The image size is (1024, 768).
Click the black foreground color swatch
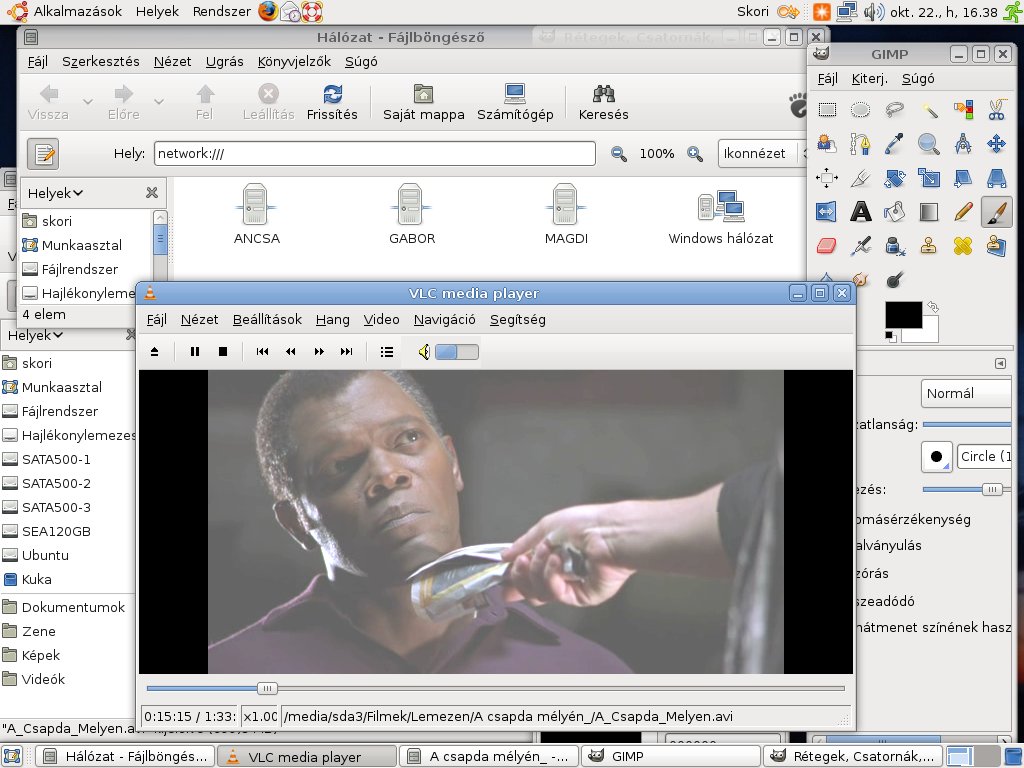coord(902,314)
